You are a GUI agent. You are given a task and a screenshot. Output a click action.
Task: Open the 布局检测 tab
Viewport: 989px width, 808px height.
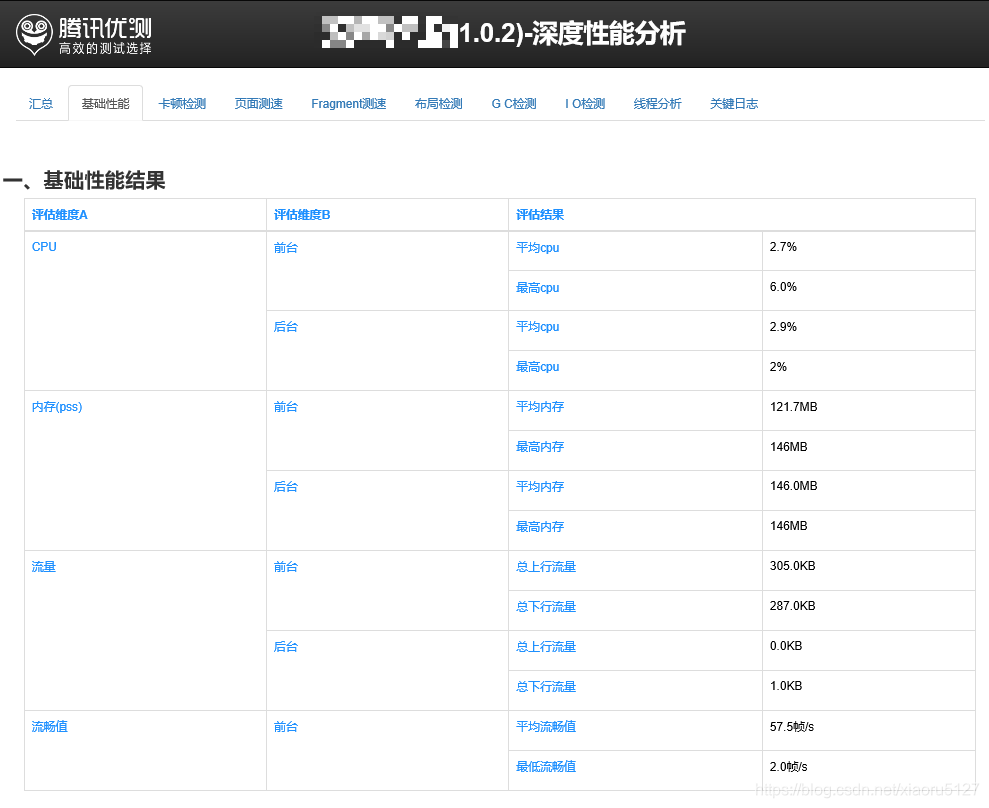[x=438, y=103]
